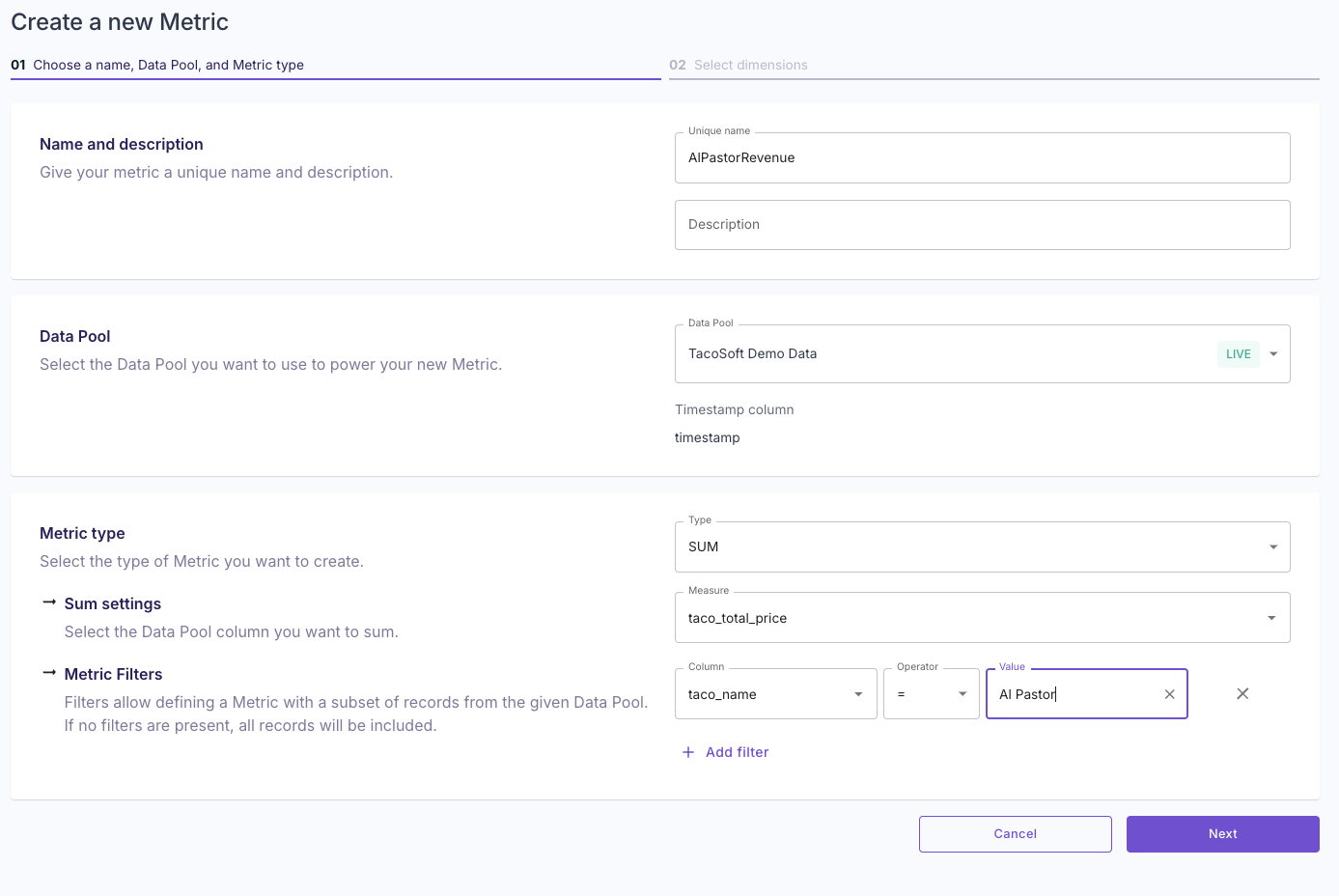Image resolution: width=1339 pixels, height=896 pixels.
Task: Click the Measure dropdown chevron
Action: [x=1272, y=617]
